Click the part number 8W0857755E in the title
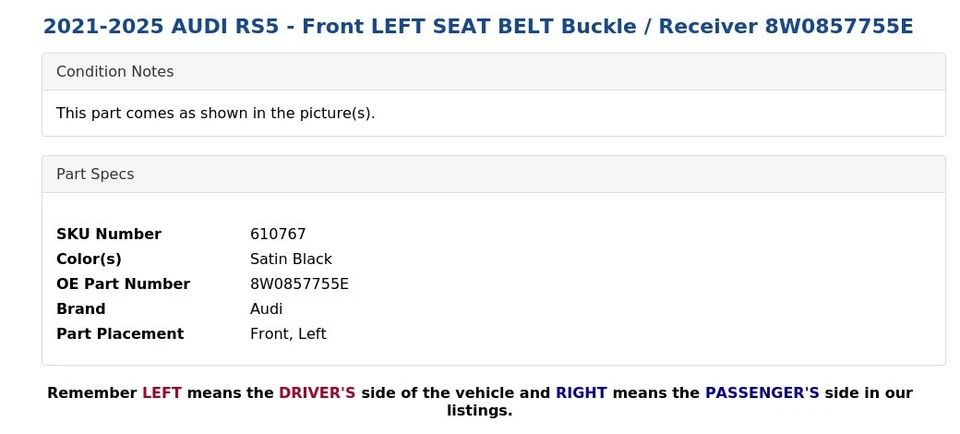Image resolution: width=960 pixels, height=434 pixels. click(838, 26)
